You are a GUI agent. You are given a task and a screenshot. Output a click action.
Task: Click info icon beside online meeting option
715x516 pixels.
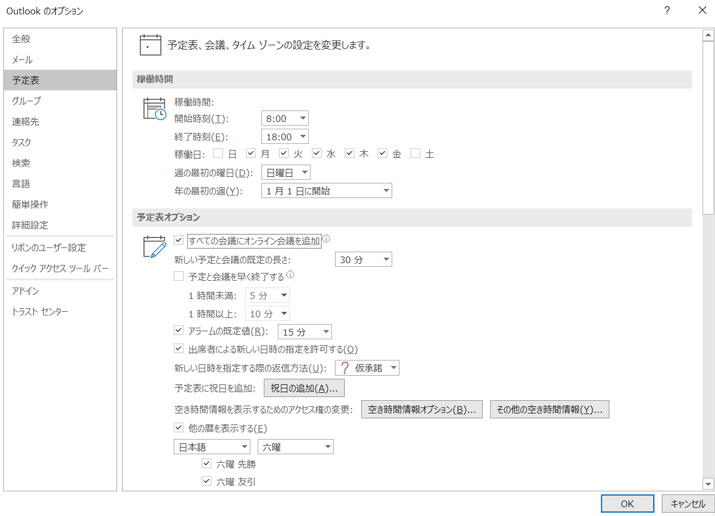click(326, 240)
